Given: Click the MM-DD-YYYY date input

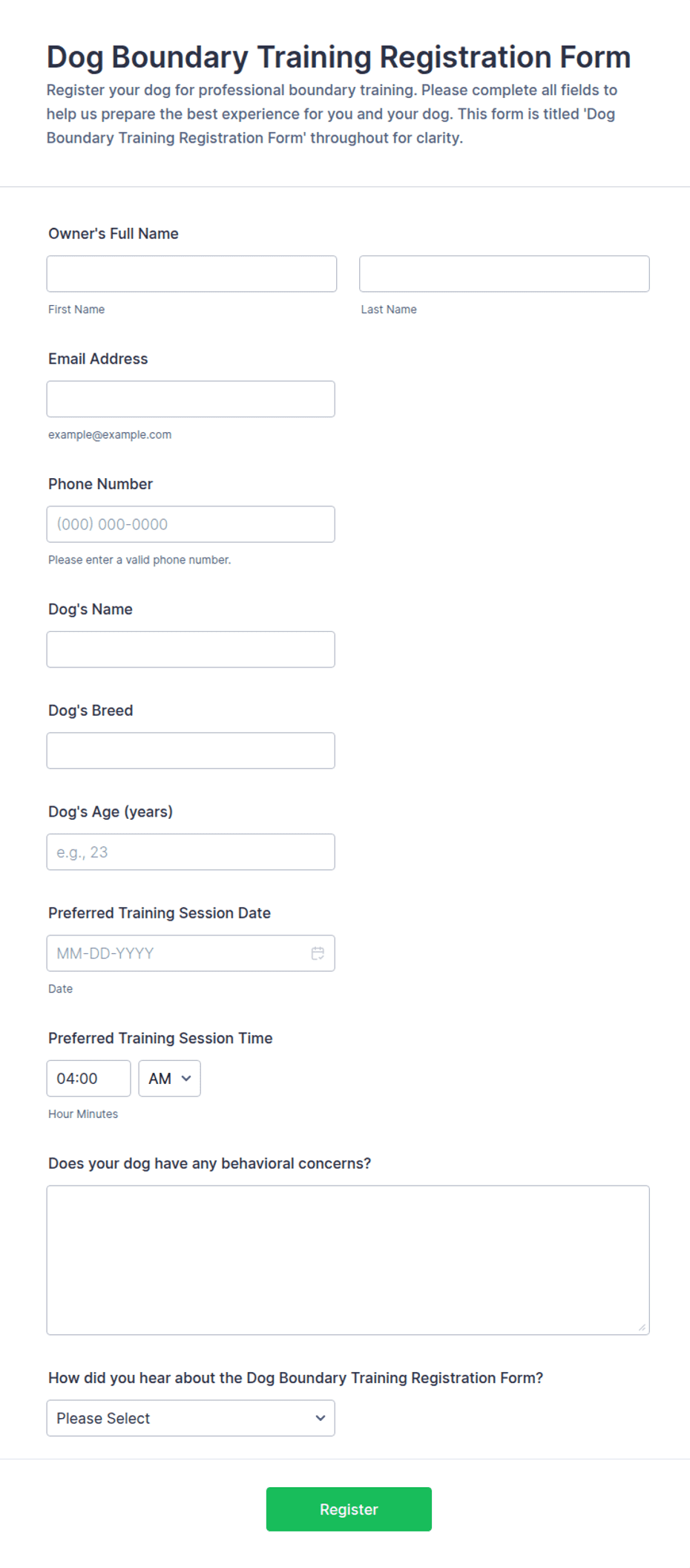Looking at the screenshot, I should point(191,953).
